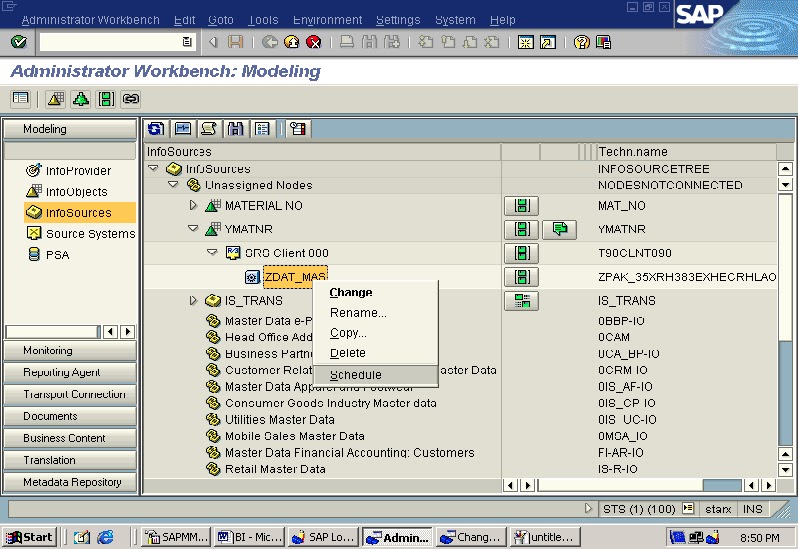Choose Delete from context menu

click(348, 353)
